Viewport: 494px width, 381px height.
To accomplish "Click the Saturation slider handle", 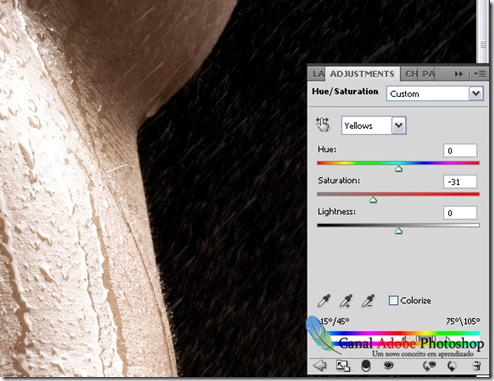I will tap(373, 200).
